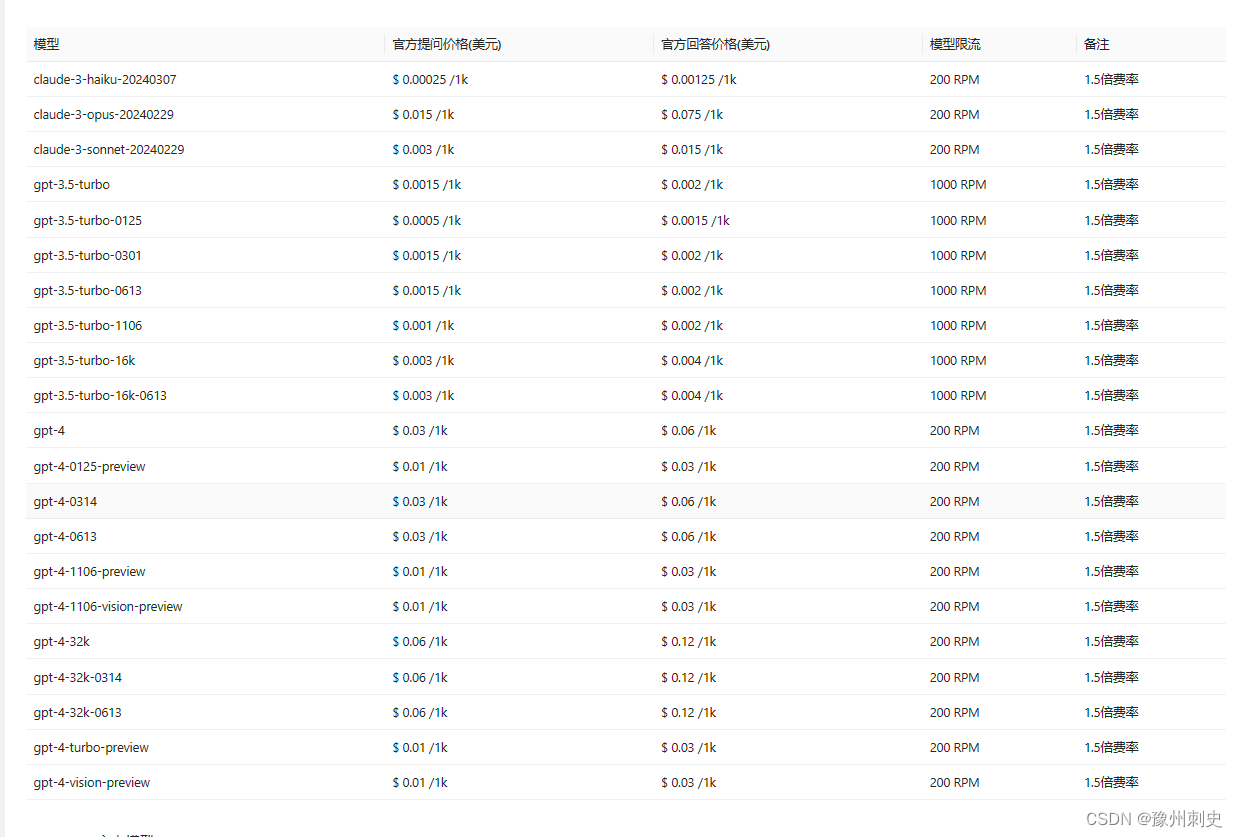Click gpt-3.5-turbo-16k-0613 rate limit 1000 RPM
The height and width of the screenshot is (837, 1238).
pyautogui.click(x=958, y=395)
